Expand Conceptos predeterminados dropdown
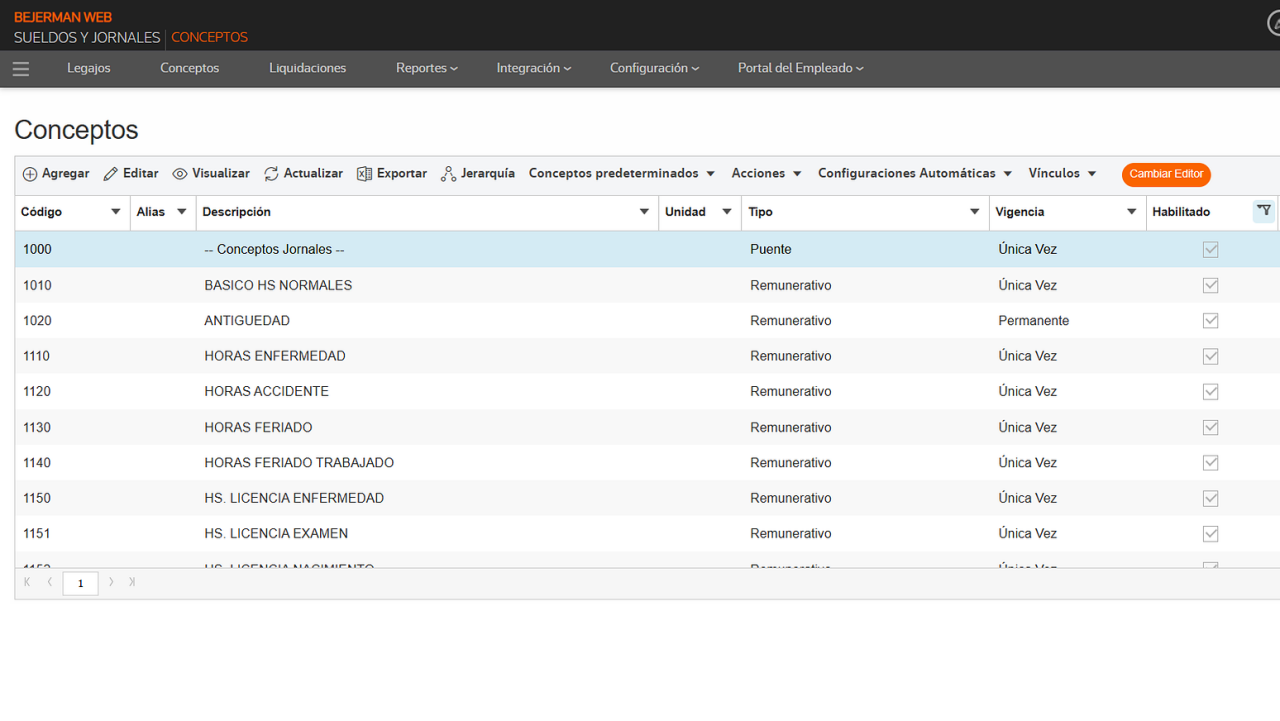The width and height of the screenshot is (1280, 721). pos(622,174)
